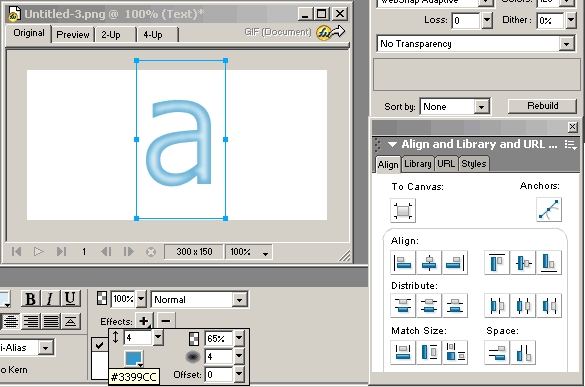Add a live effect with plus button

click(144, 321)
